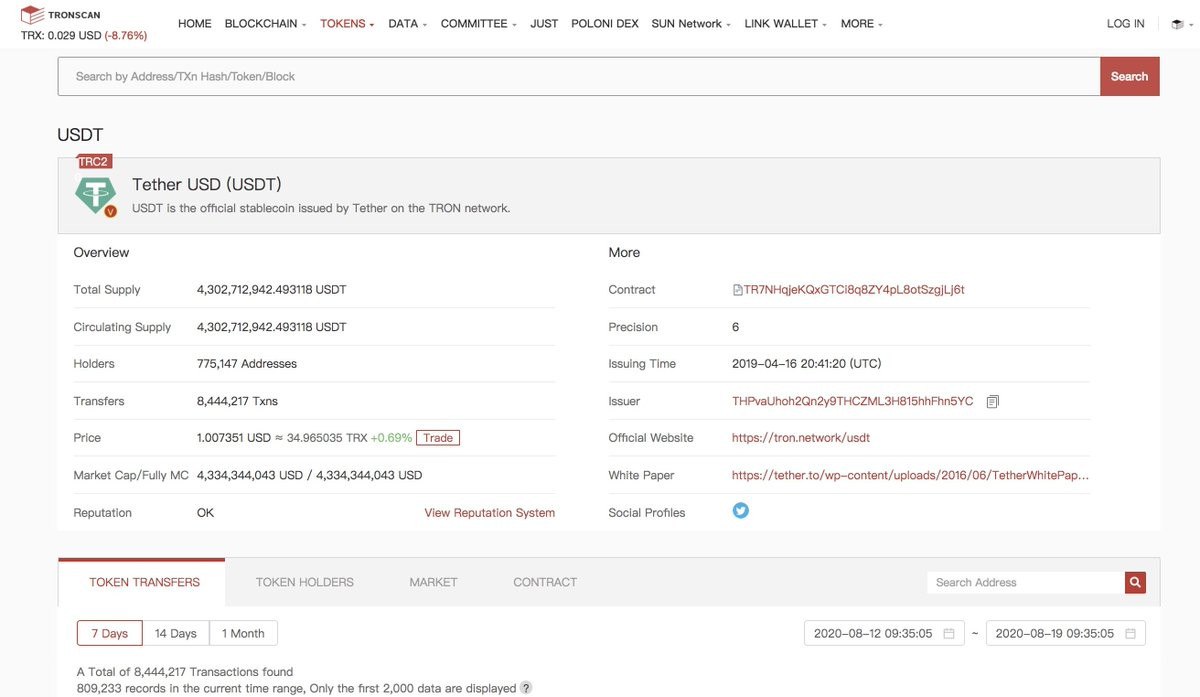Open View Reputation System link
This screenshot has height=697, width=1200.
pos(489,512)
